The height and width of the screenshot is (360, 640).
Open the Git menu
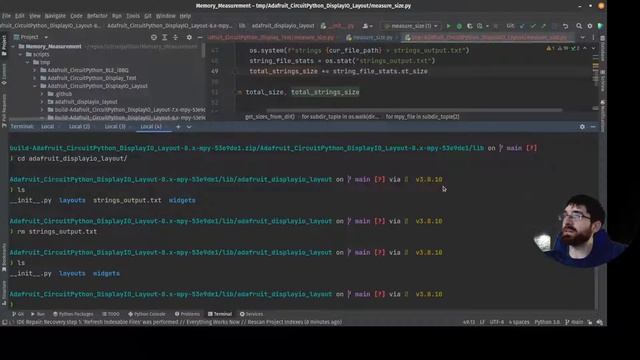click(148, 16)
